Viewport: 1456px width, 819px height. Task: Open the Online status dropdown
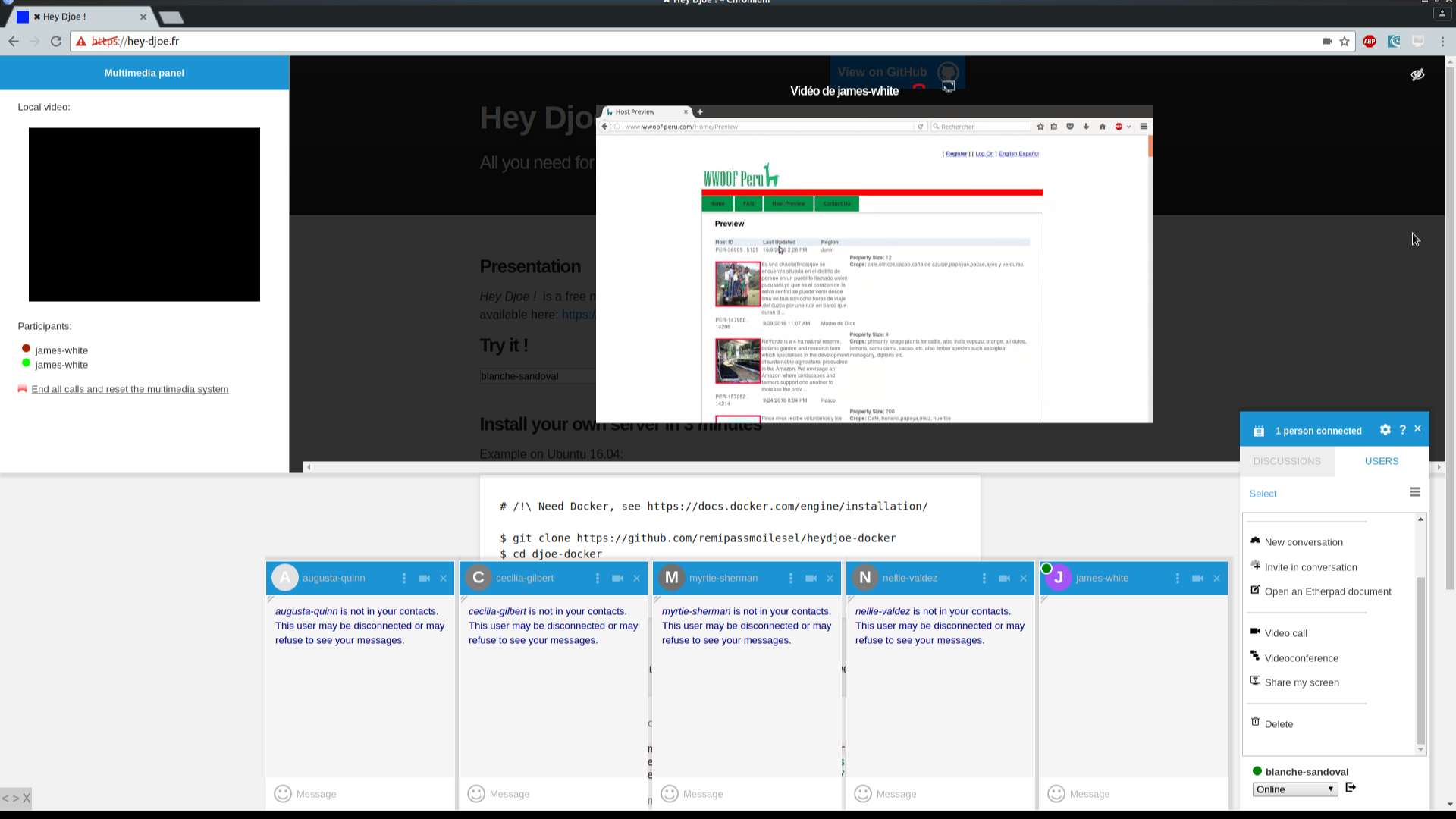click(x=1294, y=789)
